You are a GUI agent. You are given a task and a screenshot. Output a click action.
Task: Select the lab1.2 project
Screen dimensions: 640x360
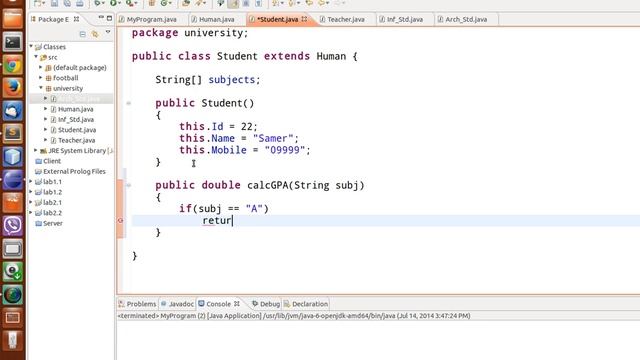tap(52, 192)
